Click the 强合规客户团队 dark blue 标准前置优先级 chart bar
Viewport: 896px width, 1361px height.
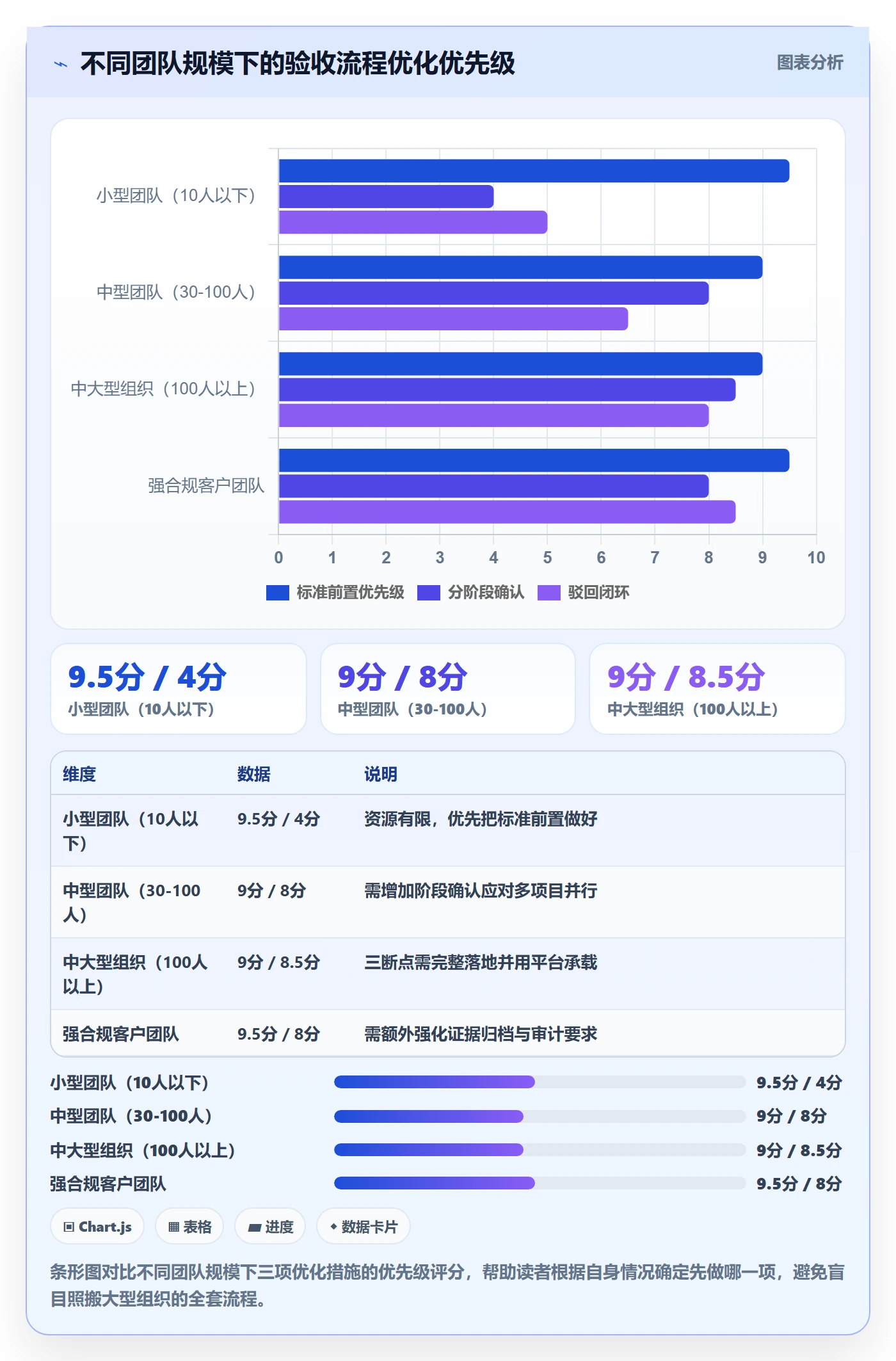[534, 460]
